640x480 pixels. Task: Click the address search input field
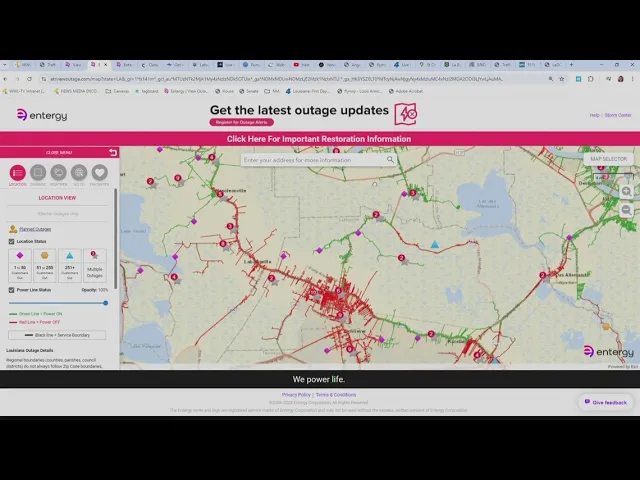click(314, 160)
